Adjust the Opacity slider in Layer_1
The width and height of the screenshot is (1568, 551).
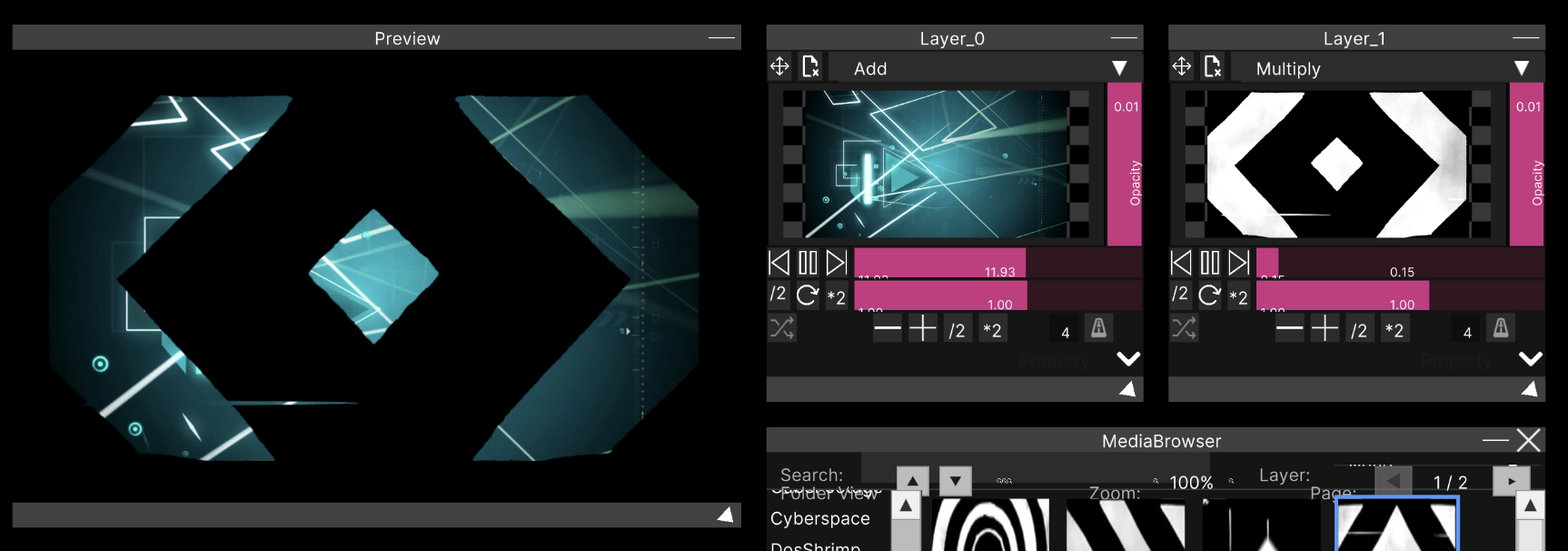tap(1527, 164)
